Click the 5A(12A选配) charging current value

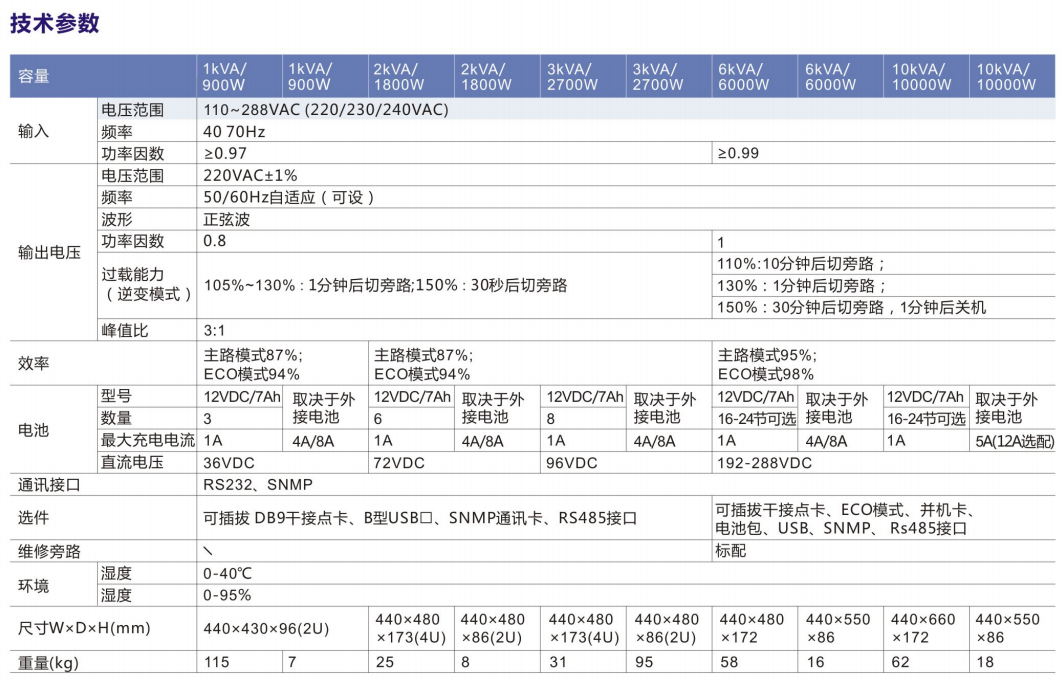[1015, 442]
